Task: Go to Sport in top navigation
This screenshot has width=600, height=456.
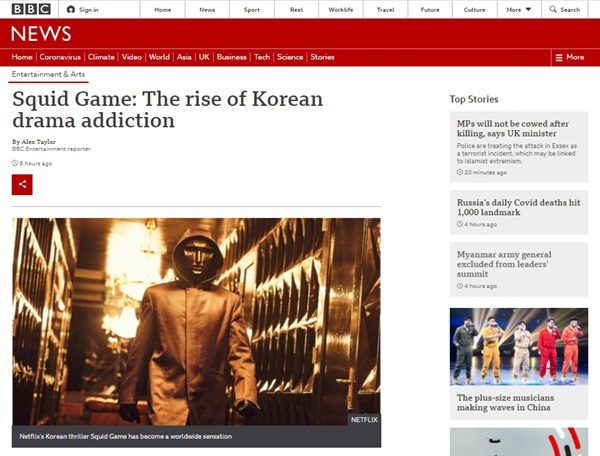Action: [252, 10]
